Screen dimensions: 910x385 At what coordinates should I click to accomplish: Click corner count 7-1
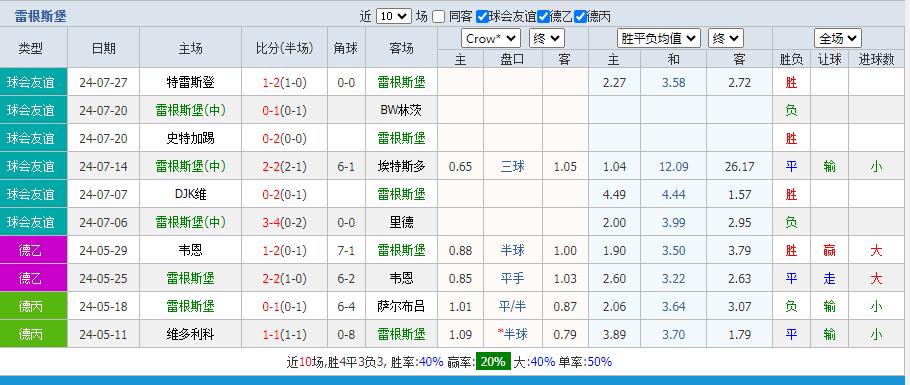(x=346, y=250)
